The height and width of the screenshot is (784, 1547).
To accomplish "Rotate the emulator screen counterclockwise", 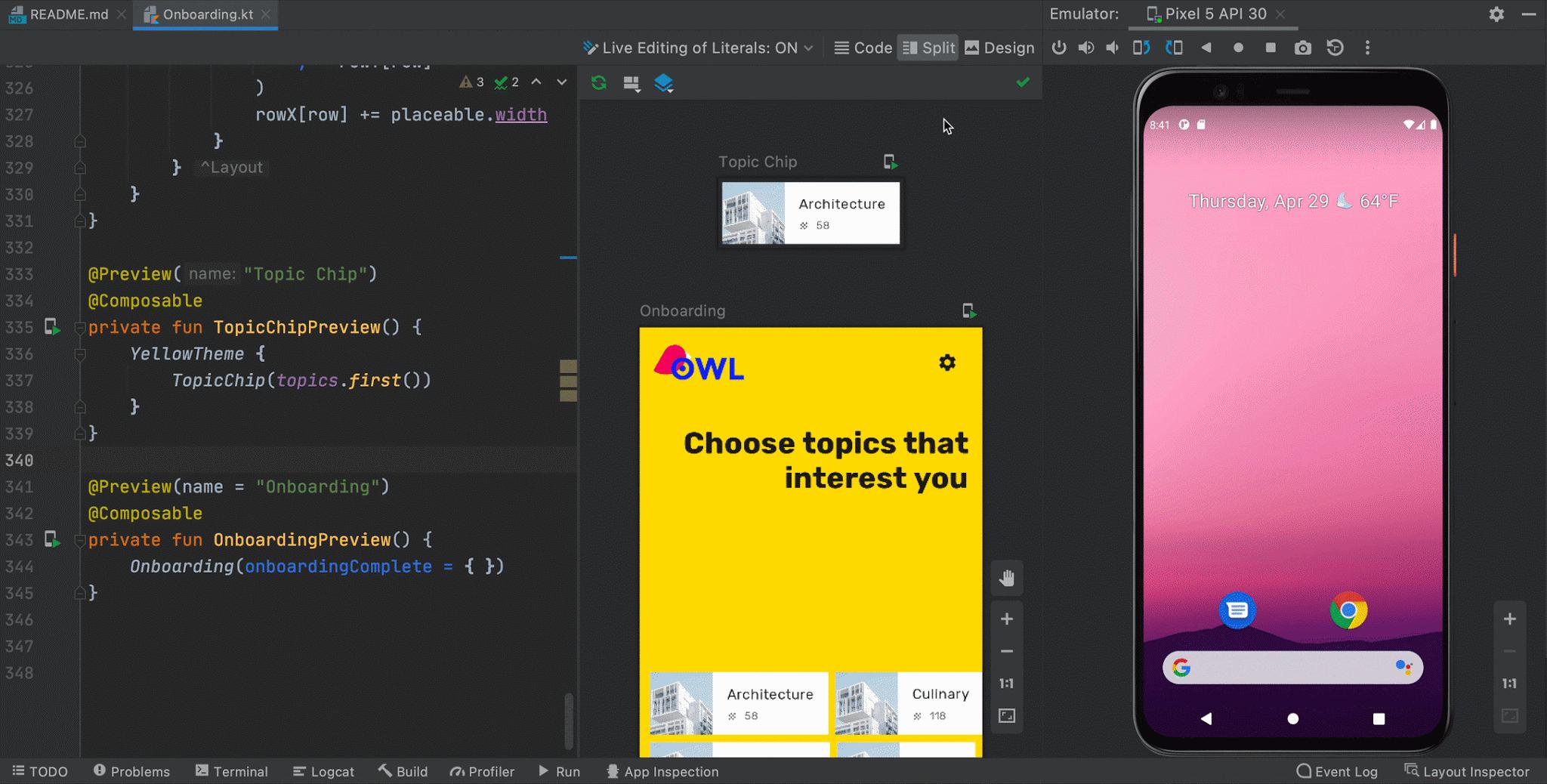I will pyautogui.click(x=1141, y=47).
